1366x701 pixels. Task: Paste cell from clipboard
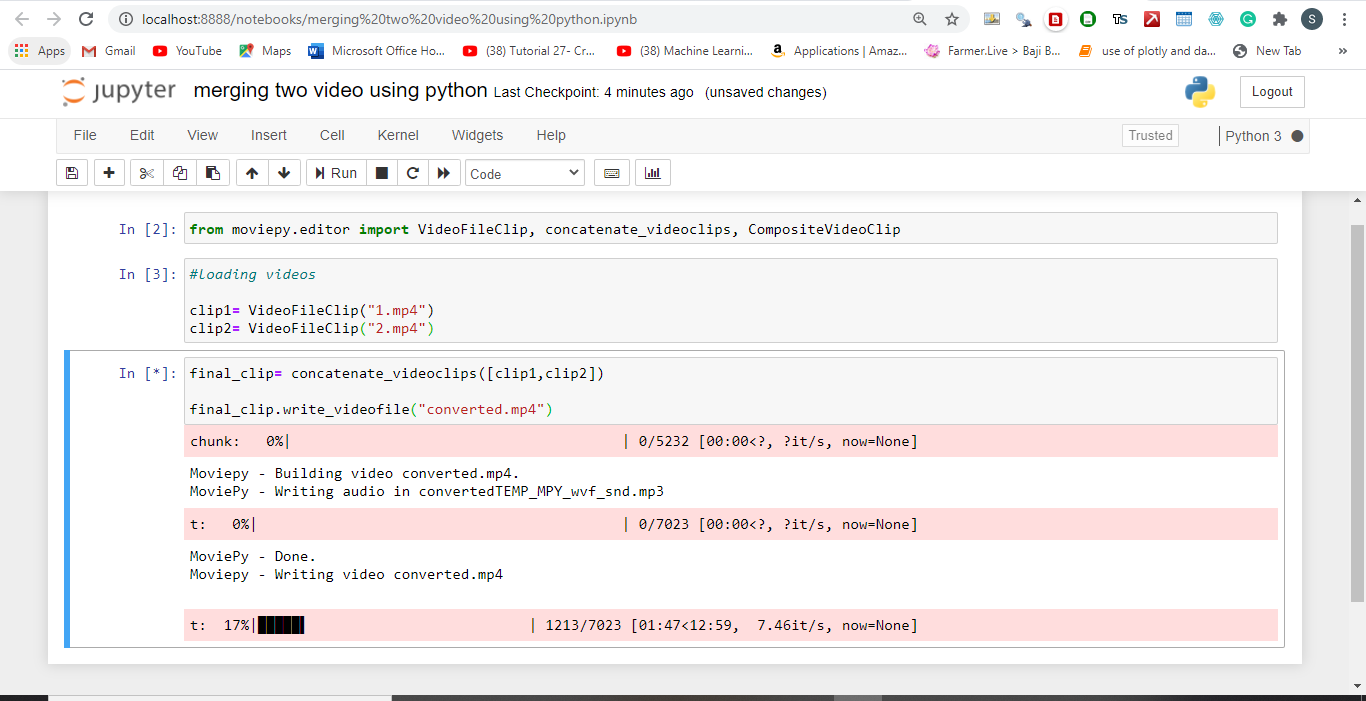(213, 172)
